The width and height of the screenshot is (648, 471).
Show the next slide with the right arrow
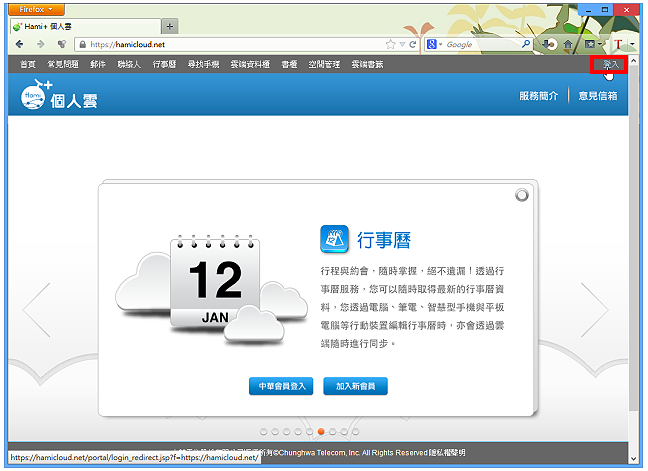click(595, 309)
